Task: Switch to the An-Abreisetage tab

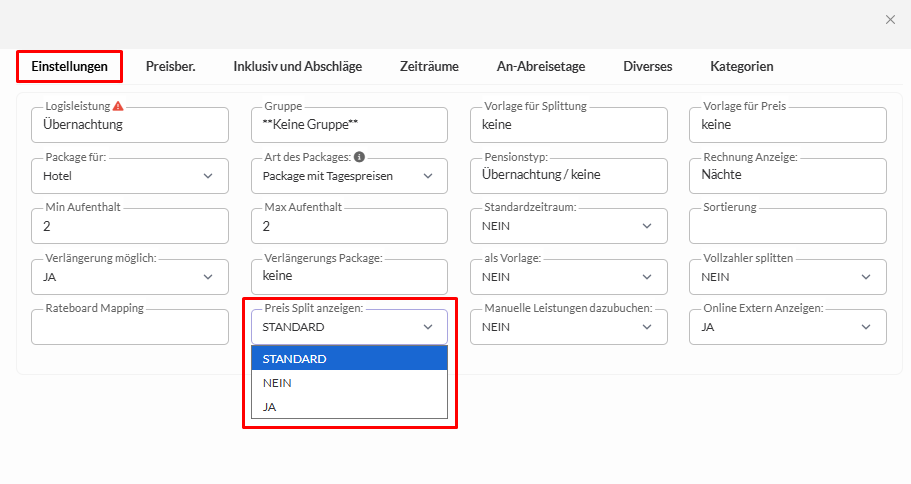Action: (x=540, y=67)
